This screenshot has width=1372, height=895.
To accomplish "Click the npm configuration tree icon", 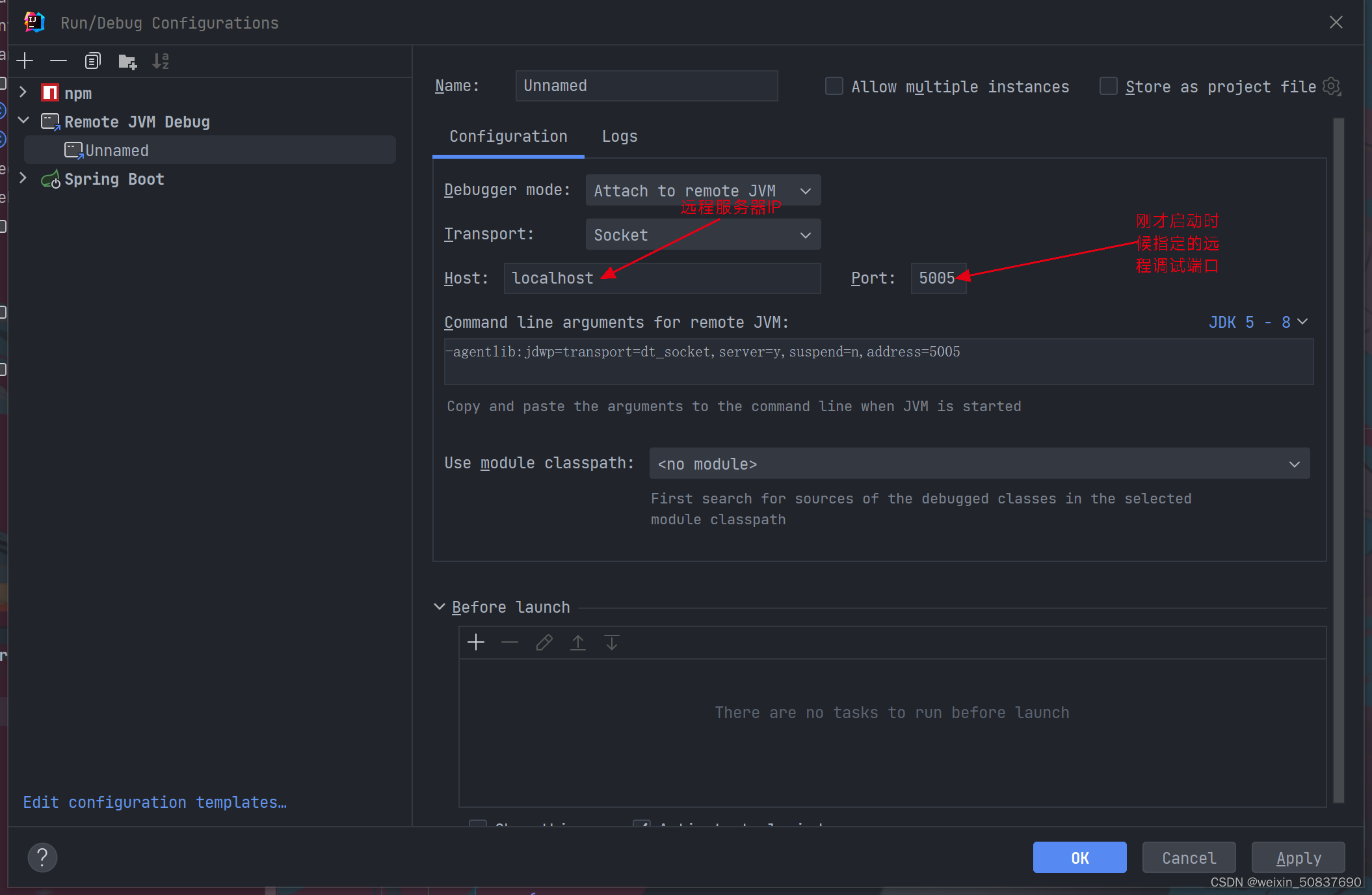I will click(52, 92).
